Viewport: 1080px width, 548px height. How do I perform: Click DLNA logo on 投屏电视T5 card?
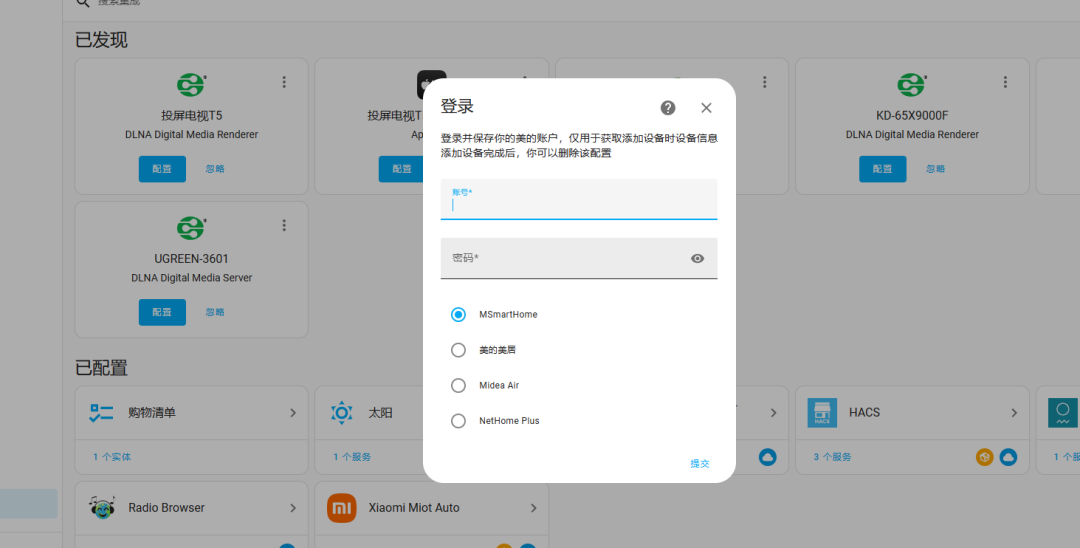coord(191,85)
